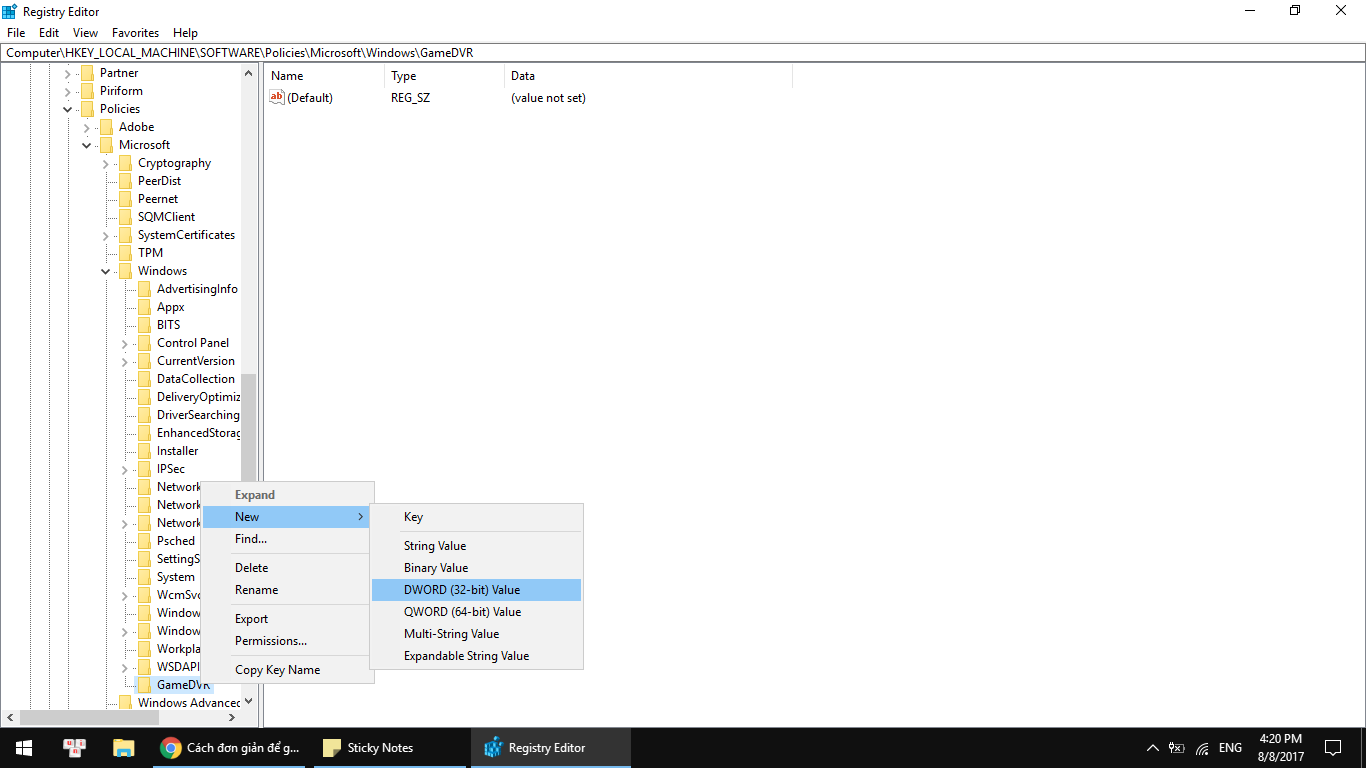Click the Windows Start button
Image resolution: width=1366 pixels, height=768 pixels.
pyautogui.click(x=22, y=747)
